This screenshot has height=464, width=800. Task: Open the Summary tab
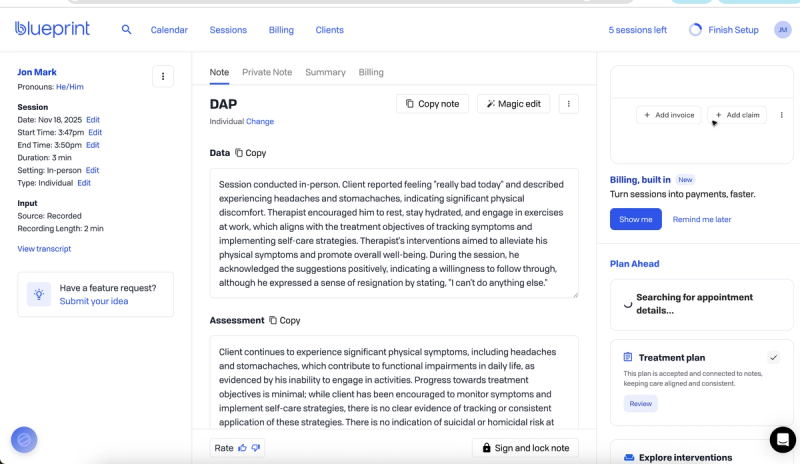coord(325,72)
